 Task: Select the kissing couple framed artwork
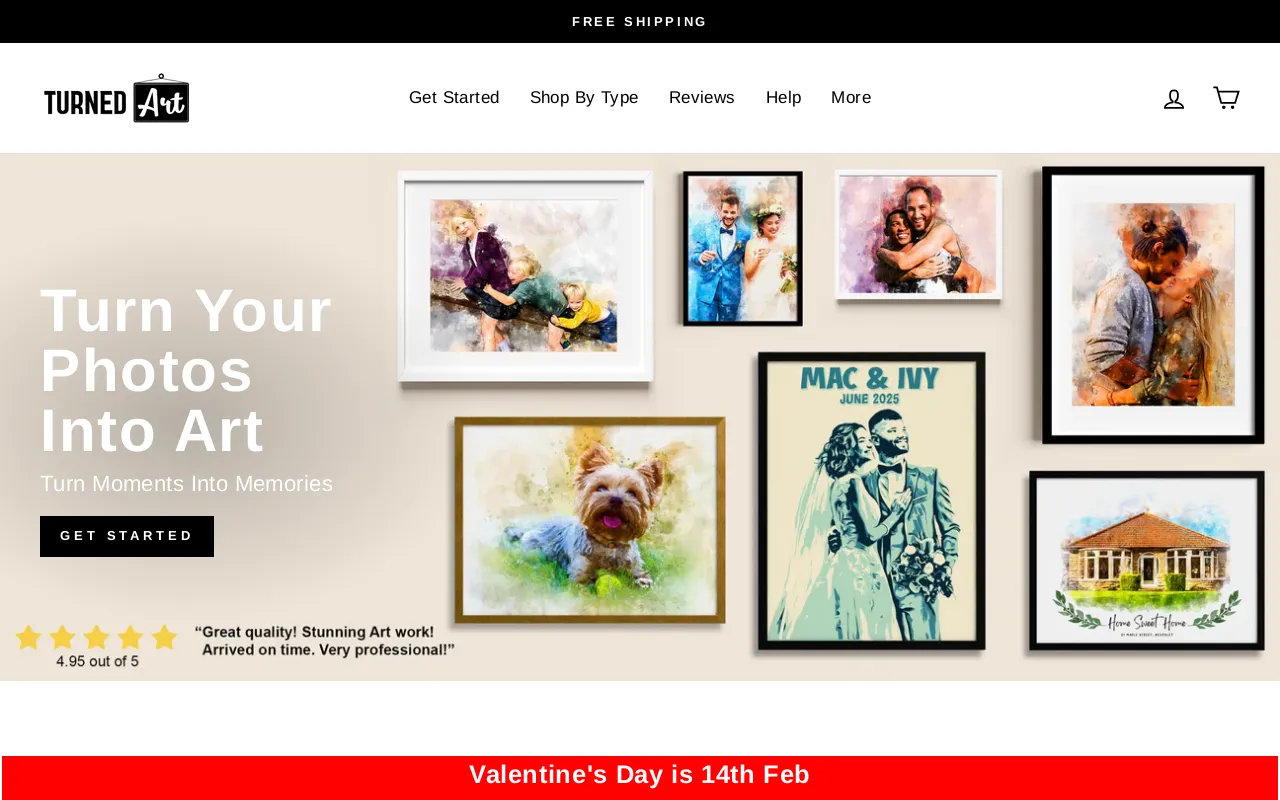coord(1153,305)
